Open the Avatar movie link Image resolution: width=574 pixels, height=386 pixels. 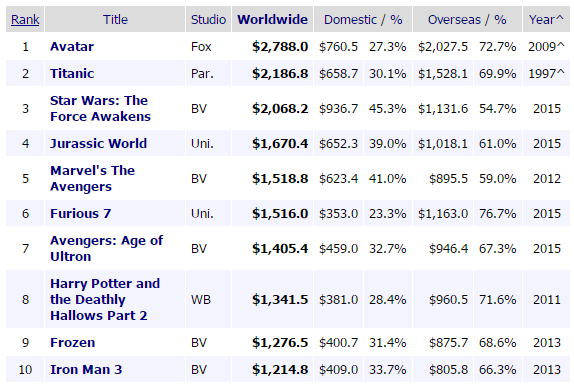tap(72, 47)
